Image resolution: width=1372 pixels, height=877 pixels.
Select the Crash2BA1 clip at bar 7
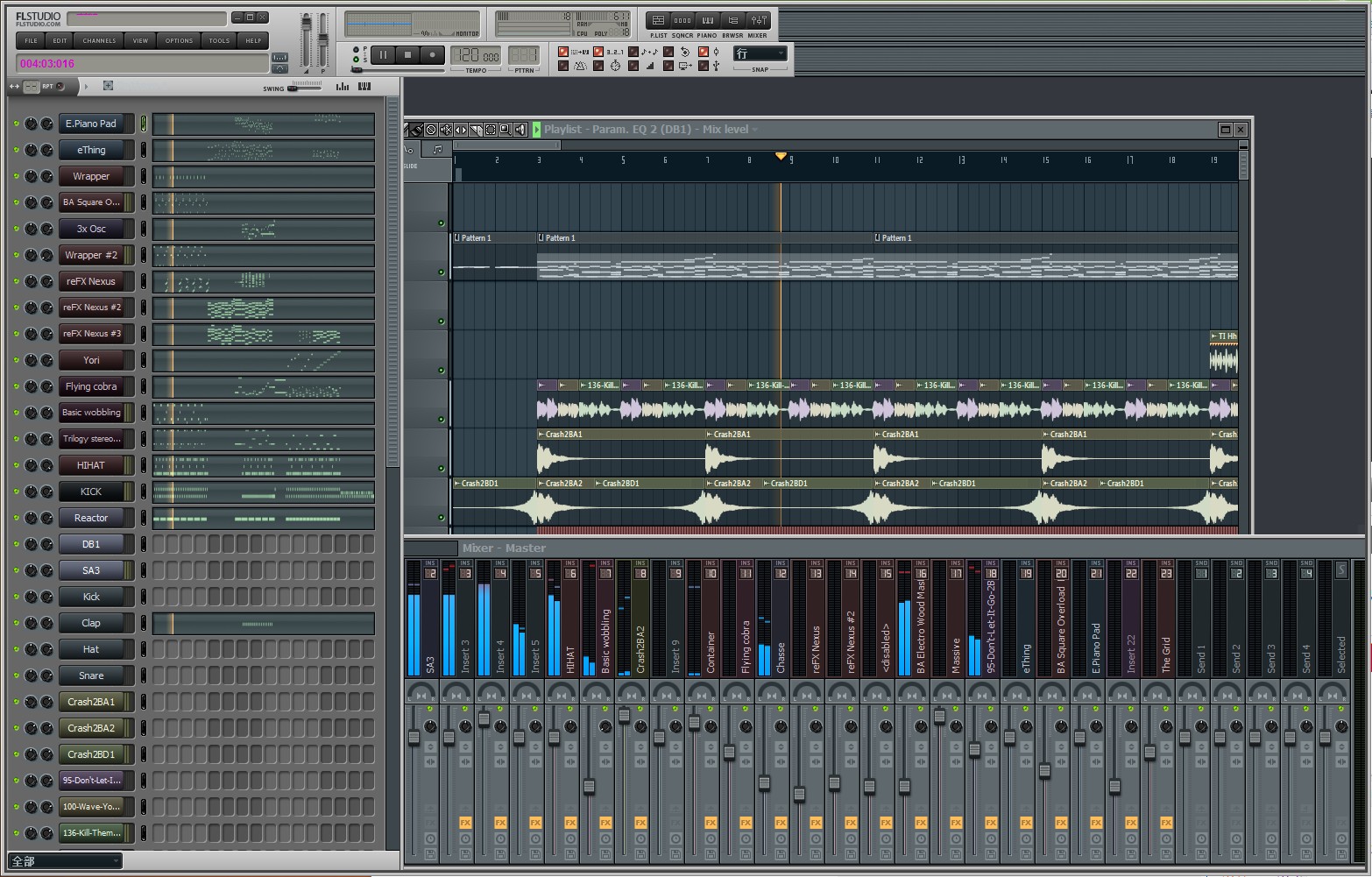tap(790, 454)
